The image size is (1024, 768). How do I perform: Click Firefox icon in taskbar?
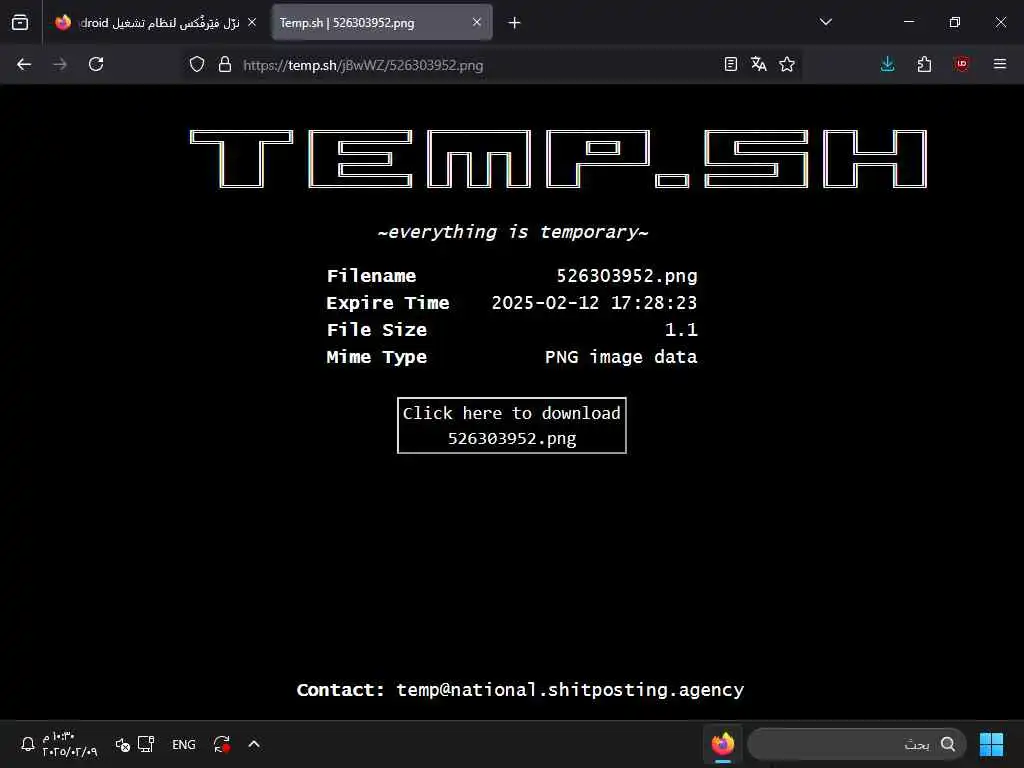point(723,744)
